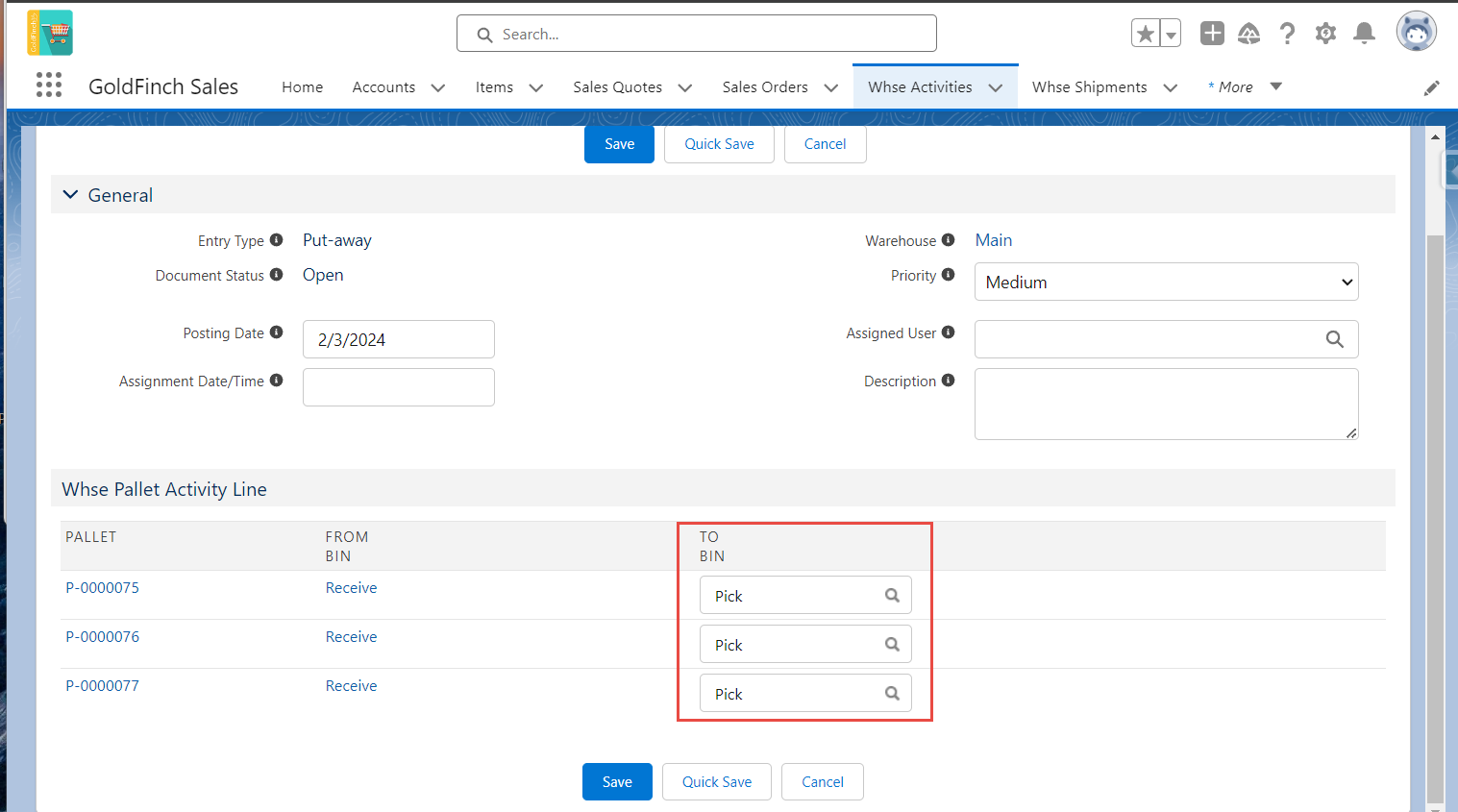This screenshot has width=1458, height=812.
Task: Click Assigned User lookup search icon
Action: pyautogui.click(x=1334, y=338)
